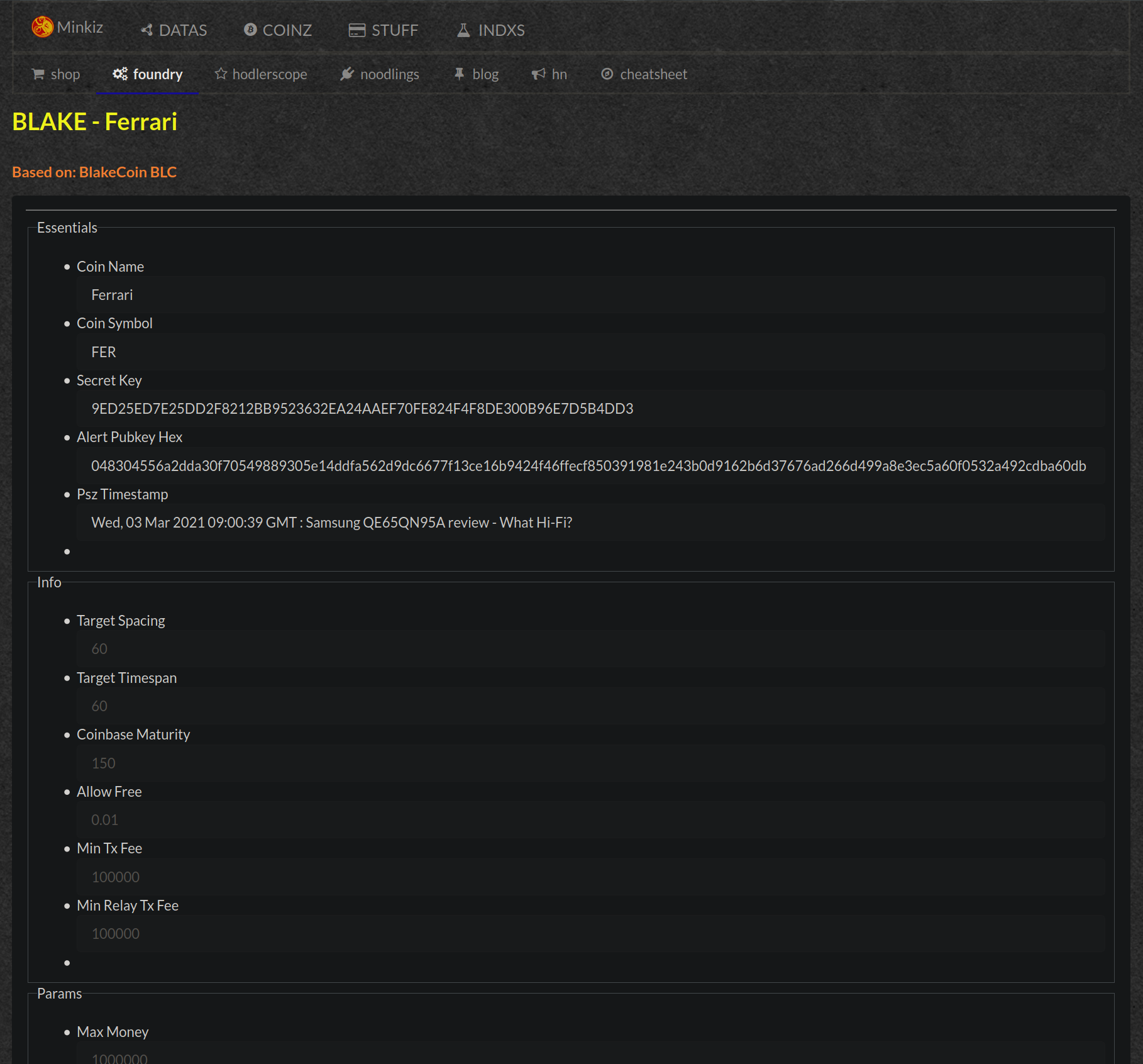
Task: Click the Minkiz logo icon
Action: coord(42,27)
